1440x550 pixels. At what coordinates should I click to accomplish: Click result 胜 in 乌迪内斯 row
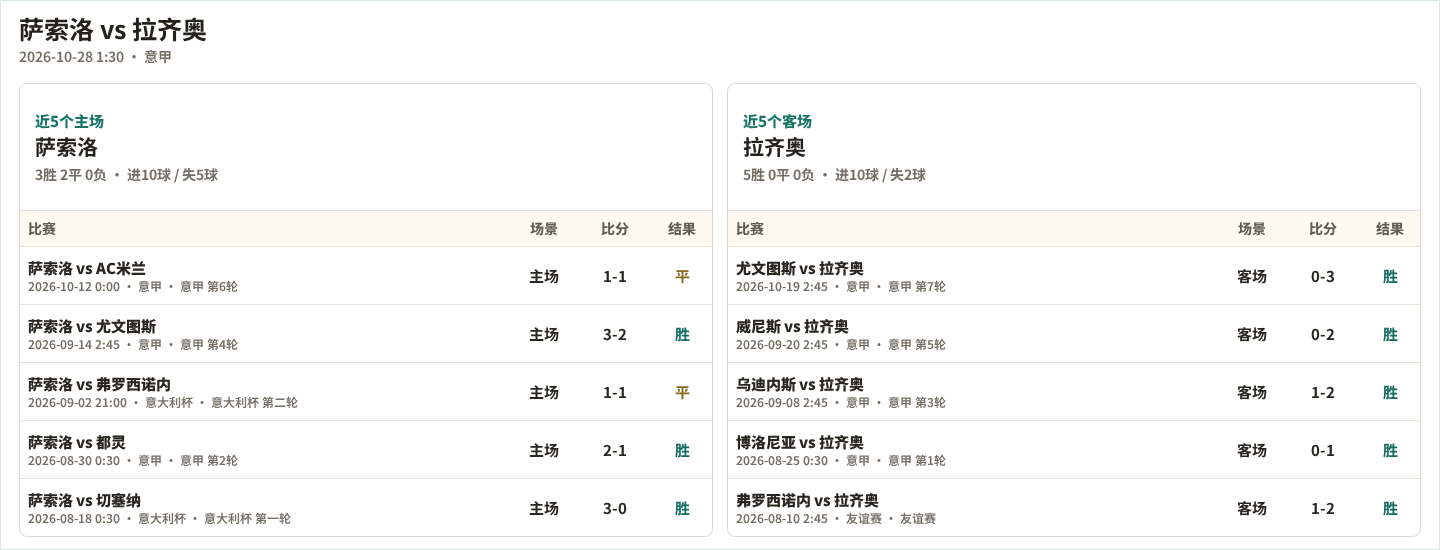[x=1390, y=392]
